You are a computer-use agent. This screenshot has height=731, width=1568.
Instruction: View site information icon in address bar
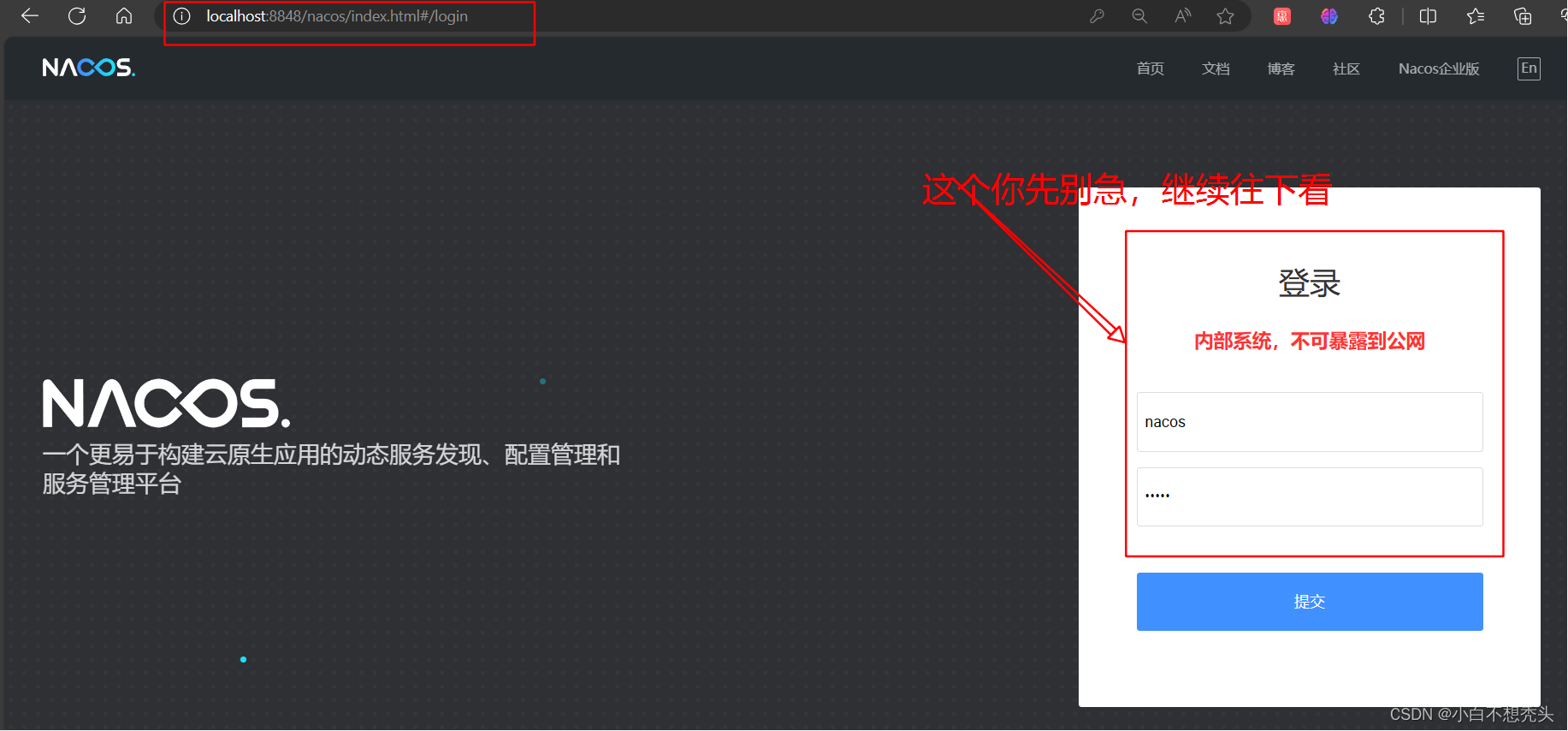(181, 16)
